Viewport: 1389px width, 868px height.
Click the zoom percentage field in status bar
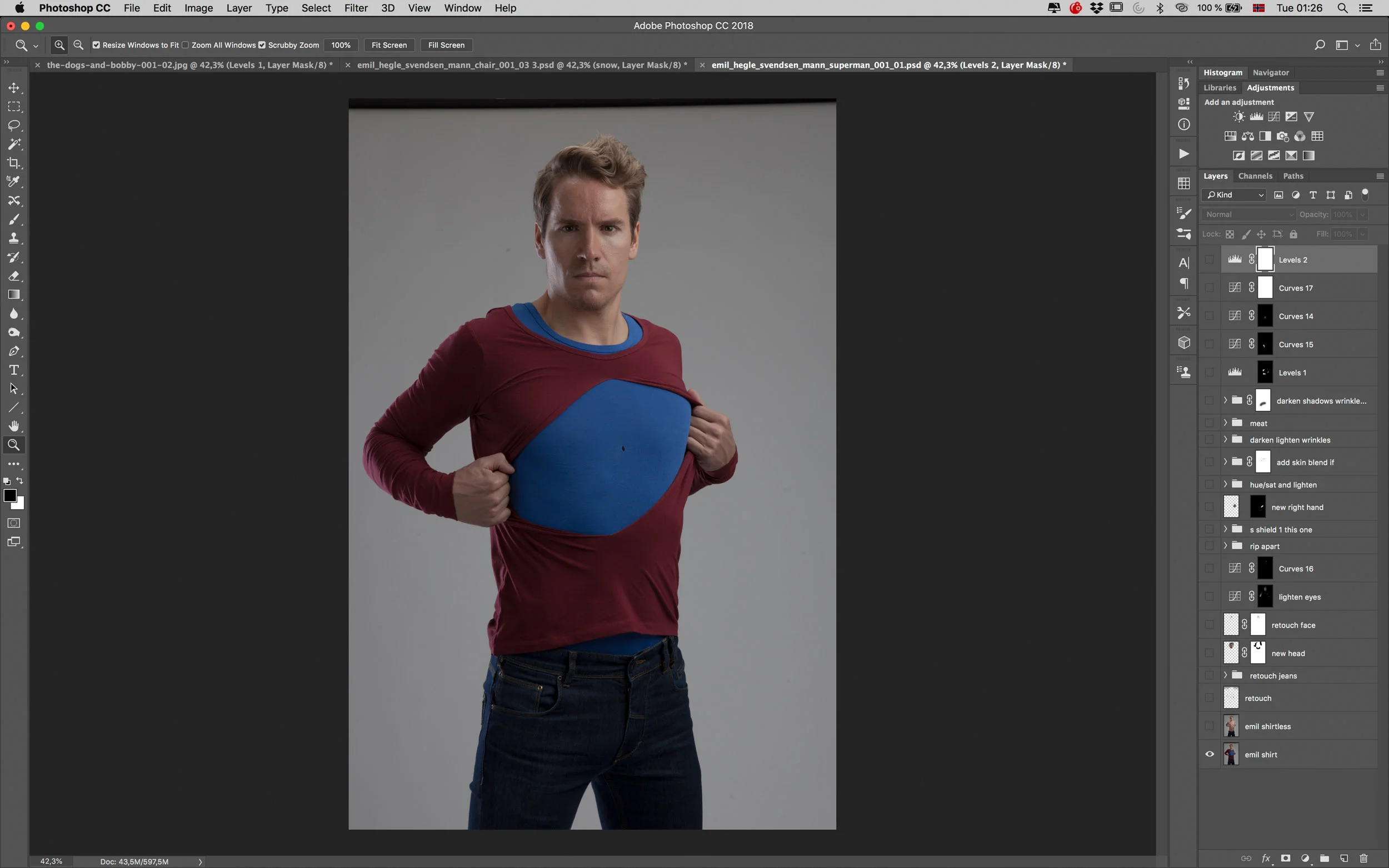click(51, 861)
